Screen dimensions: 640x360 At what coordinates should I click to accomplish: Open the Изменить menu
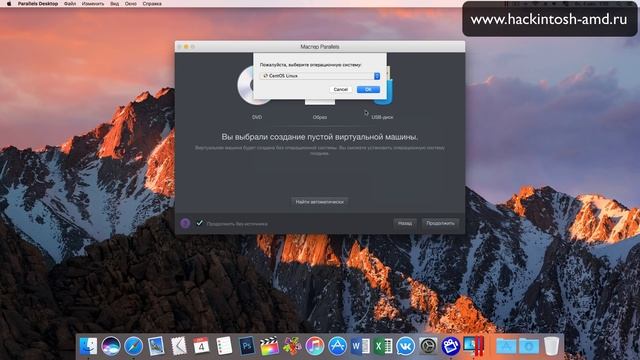tap(93, 4)
